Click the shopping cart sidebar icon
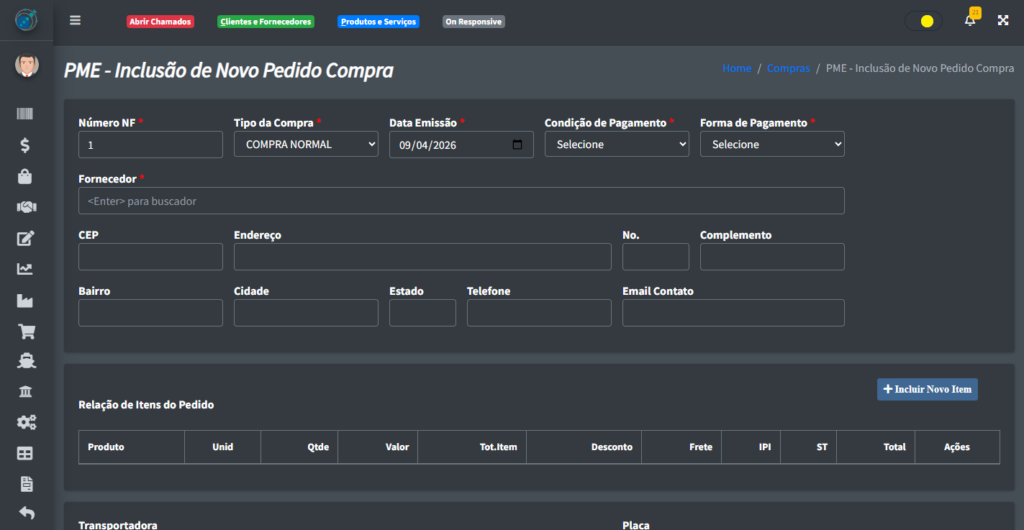This screenshot has width=1024, height=530. [26, 332]
